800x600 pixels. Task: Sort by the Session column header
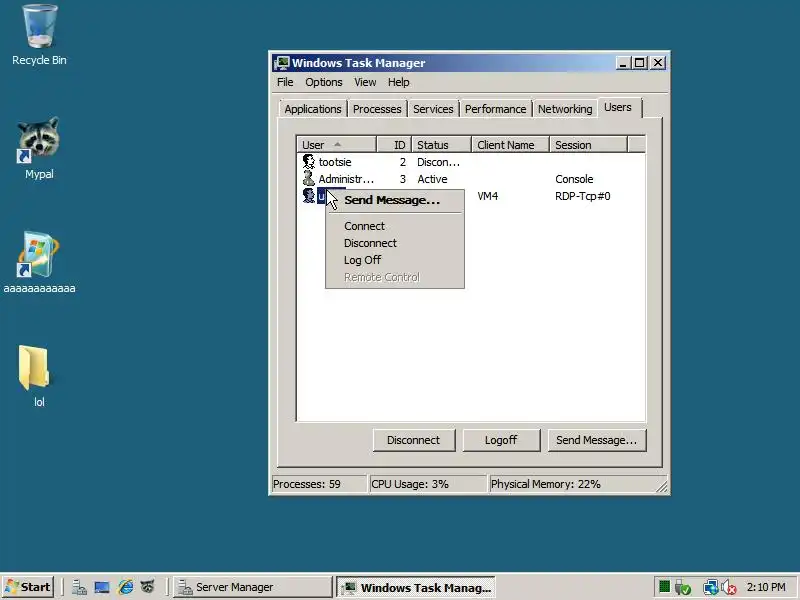(x=588, y=145)
